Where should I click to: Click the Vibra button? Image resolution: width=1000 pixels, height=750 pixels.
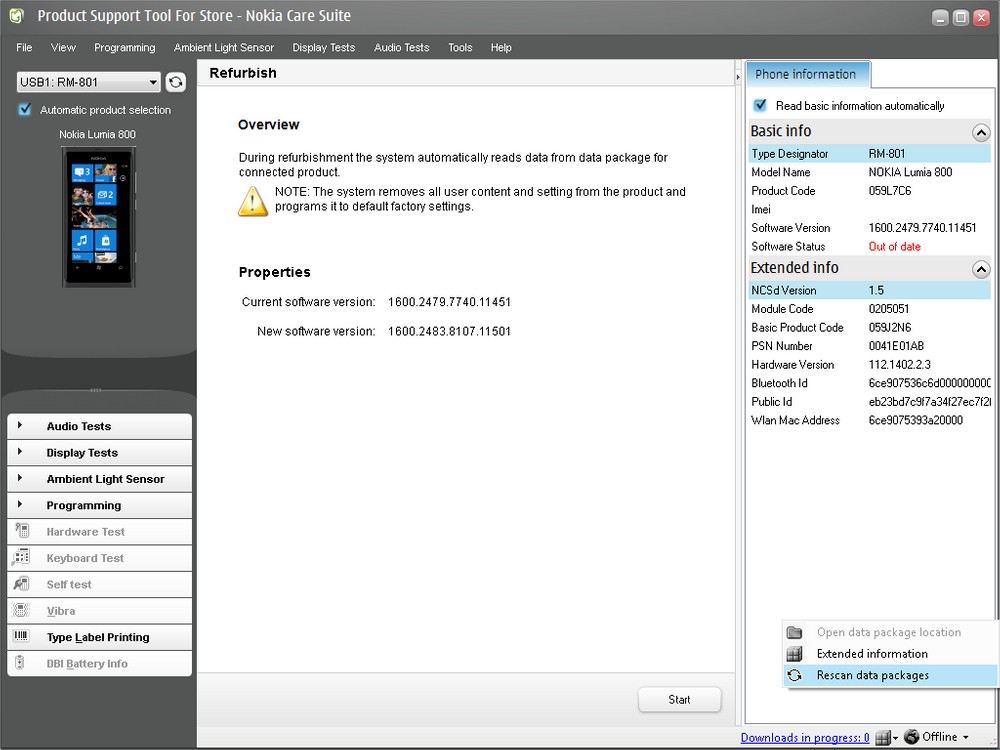pyautogui.click(x=99, y=611)
